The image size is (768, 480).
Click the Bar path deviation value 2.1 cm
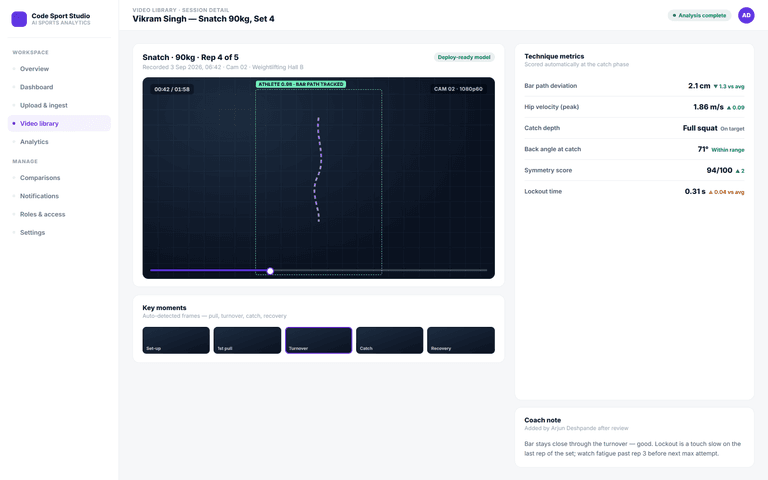[699, 86]
